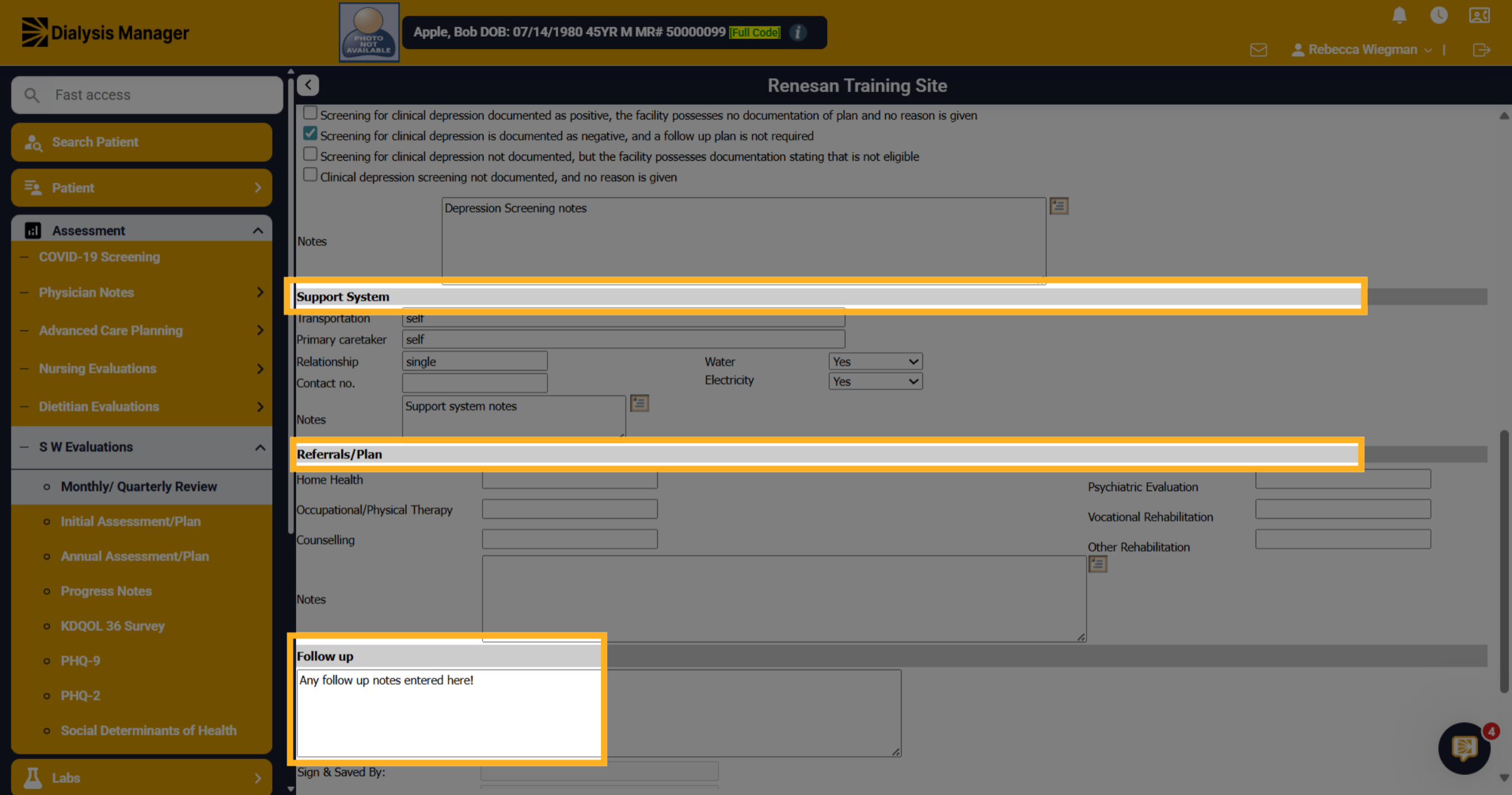
Task: Click the Dialysis Manager logo
Action: click(x=105, y=32)
